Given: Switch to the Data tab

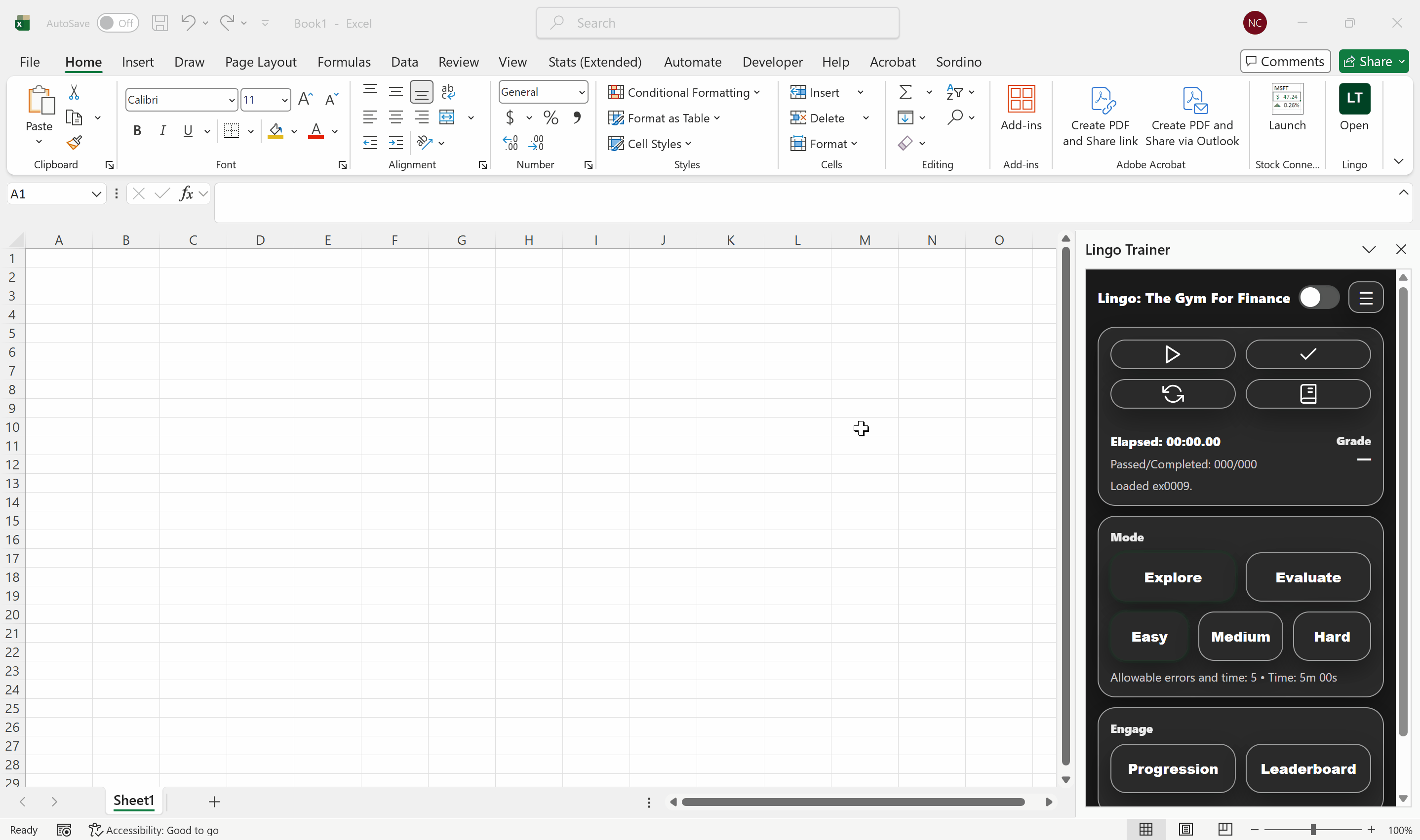Looking at the screenshot, I should (x=404, y=62).
